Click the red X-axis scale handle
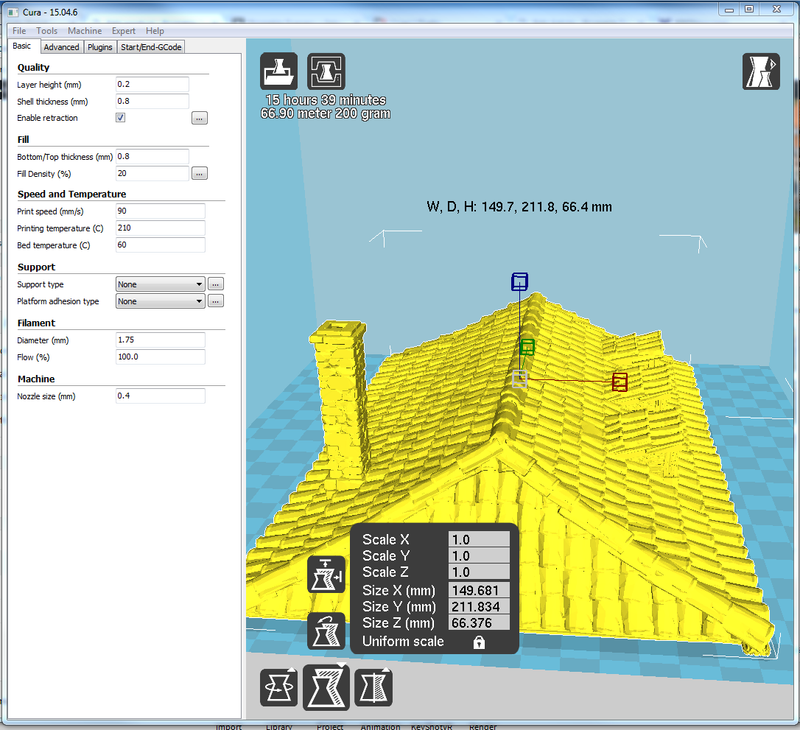The width and height of the screenshot is (800, 730). [x=619, y=382]
